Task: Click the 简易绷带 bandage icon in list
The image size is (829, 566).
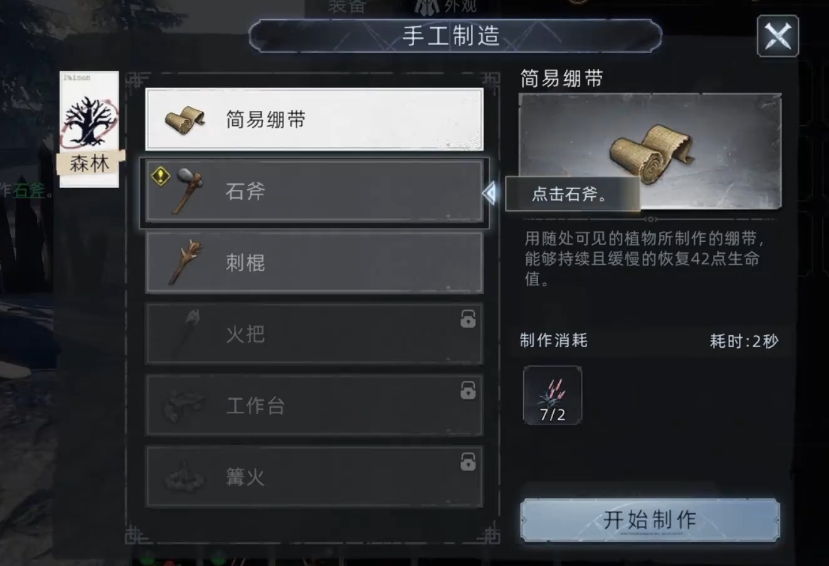Action: [x=185, y=120]
